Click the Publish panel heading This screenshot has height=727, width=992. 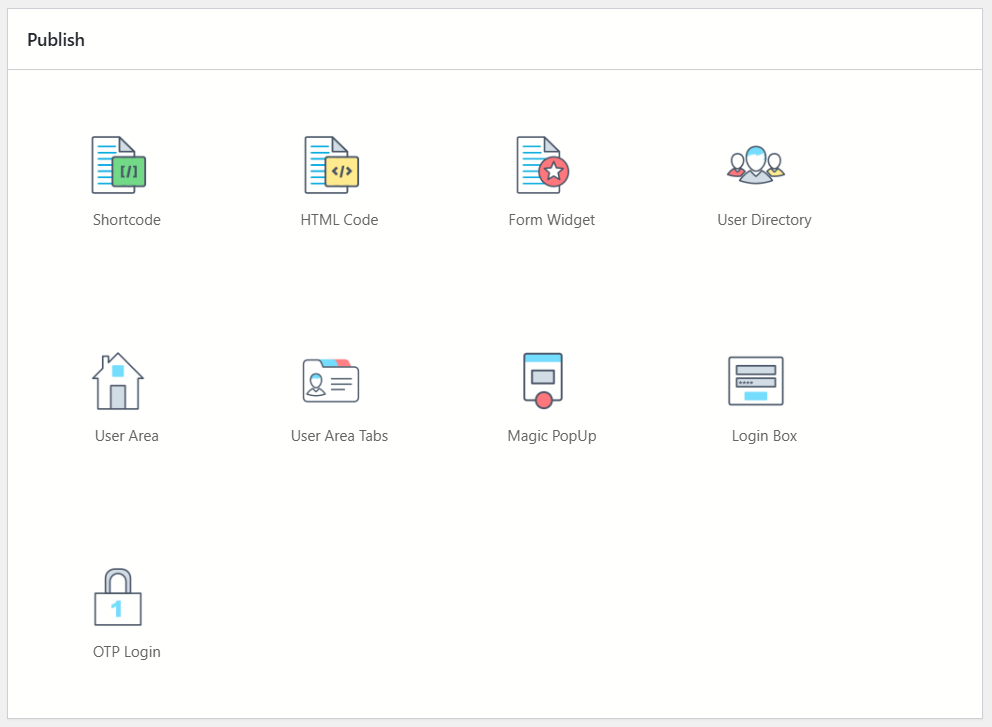tap(56, 40)
